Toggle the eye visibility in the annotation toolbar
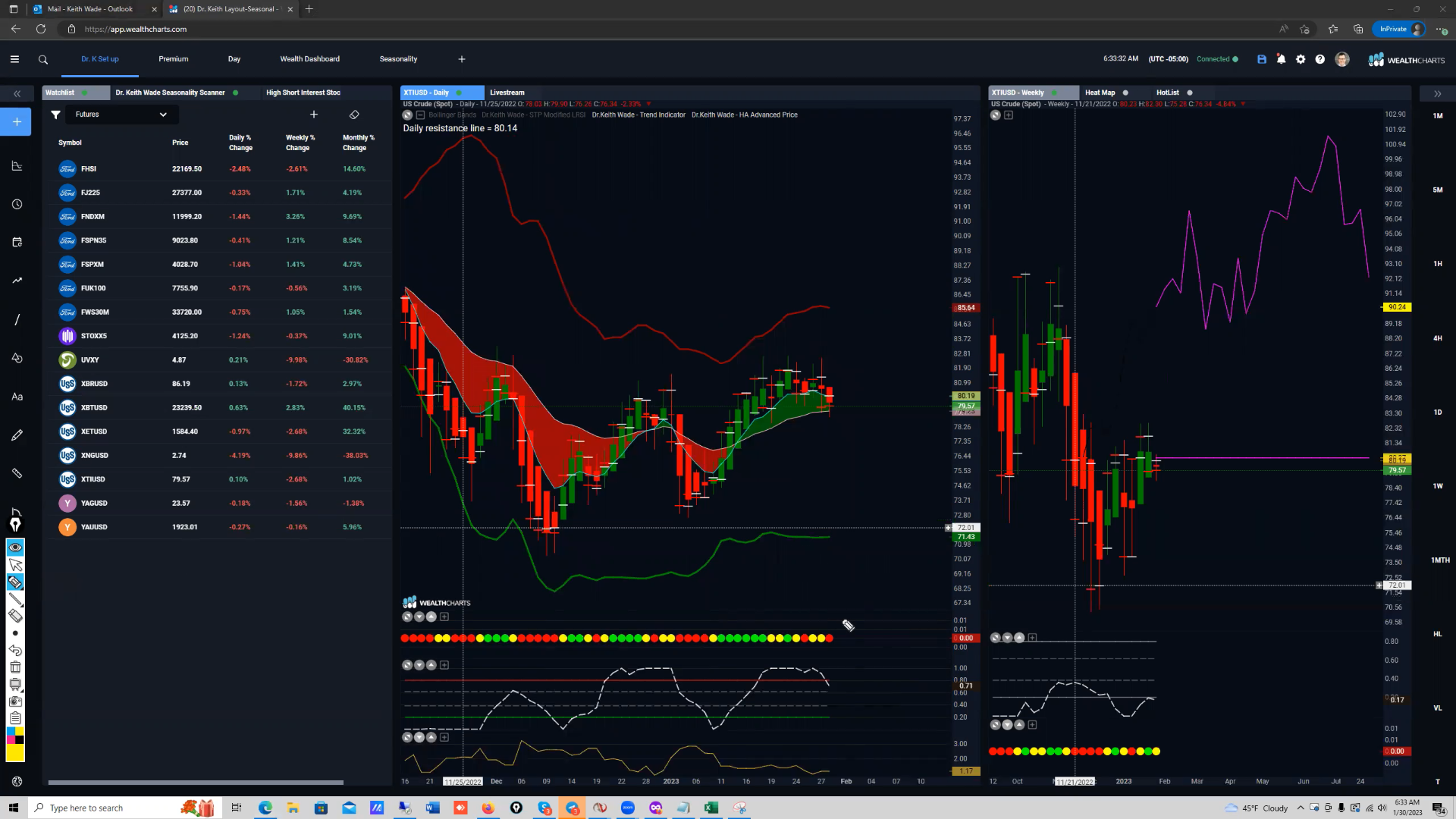 15,548
